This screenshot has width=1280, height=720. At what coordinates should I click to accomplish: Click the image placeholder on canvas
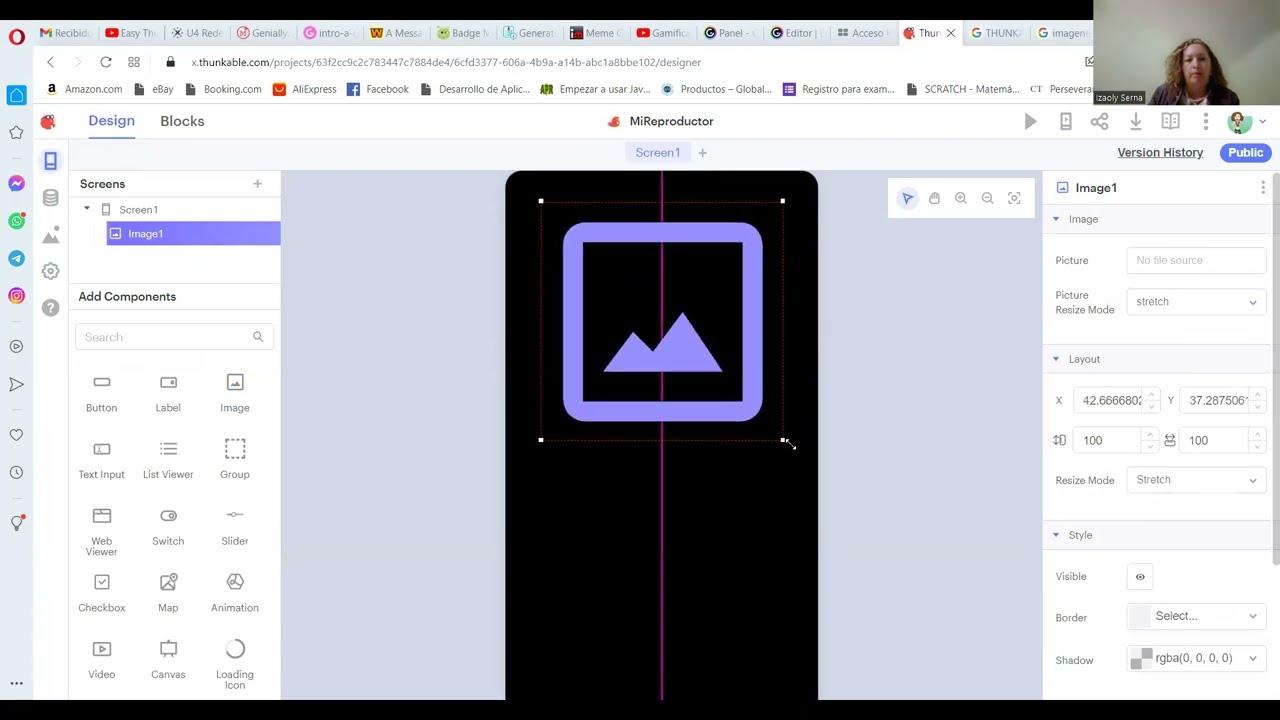coord(662,321)
